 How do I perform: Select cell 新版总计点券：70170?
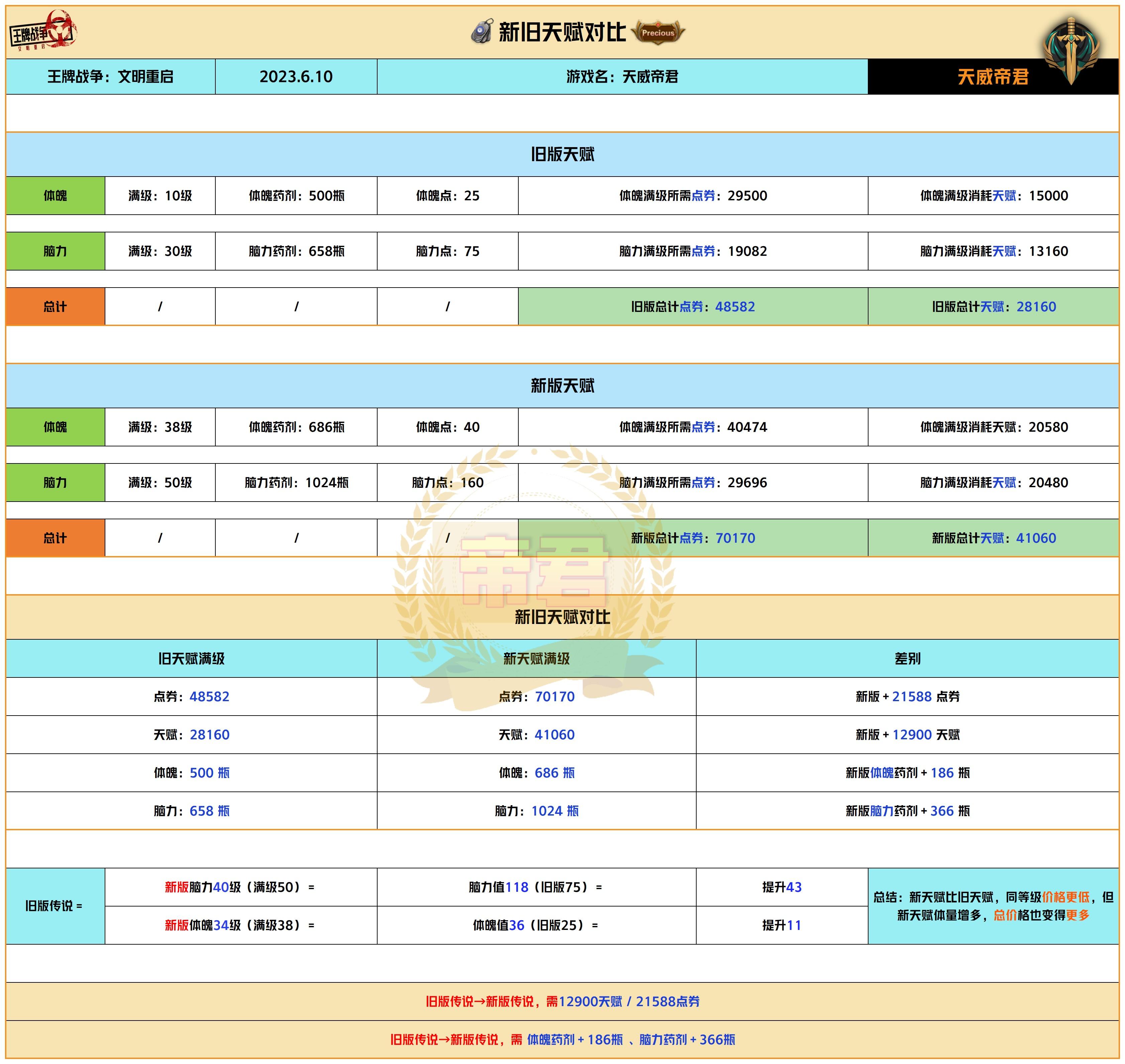pos(693,538)
